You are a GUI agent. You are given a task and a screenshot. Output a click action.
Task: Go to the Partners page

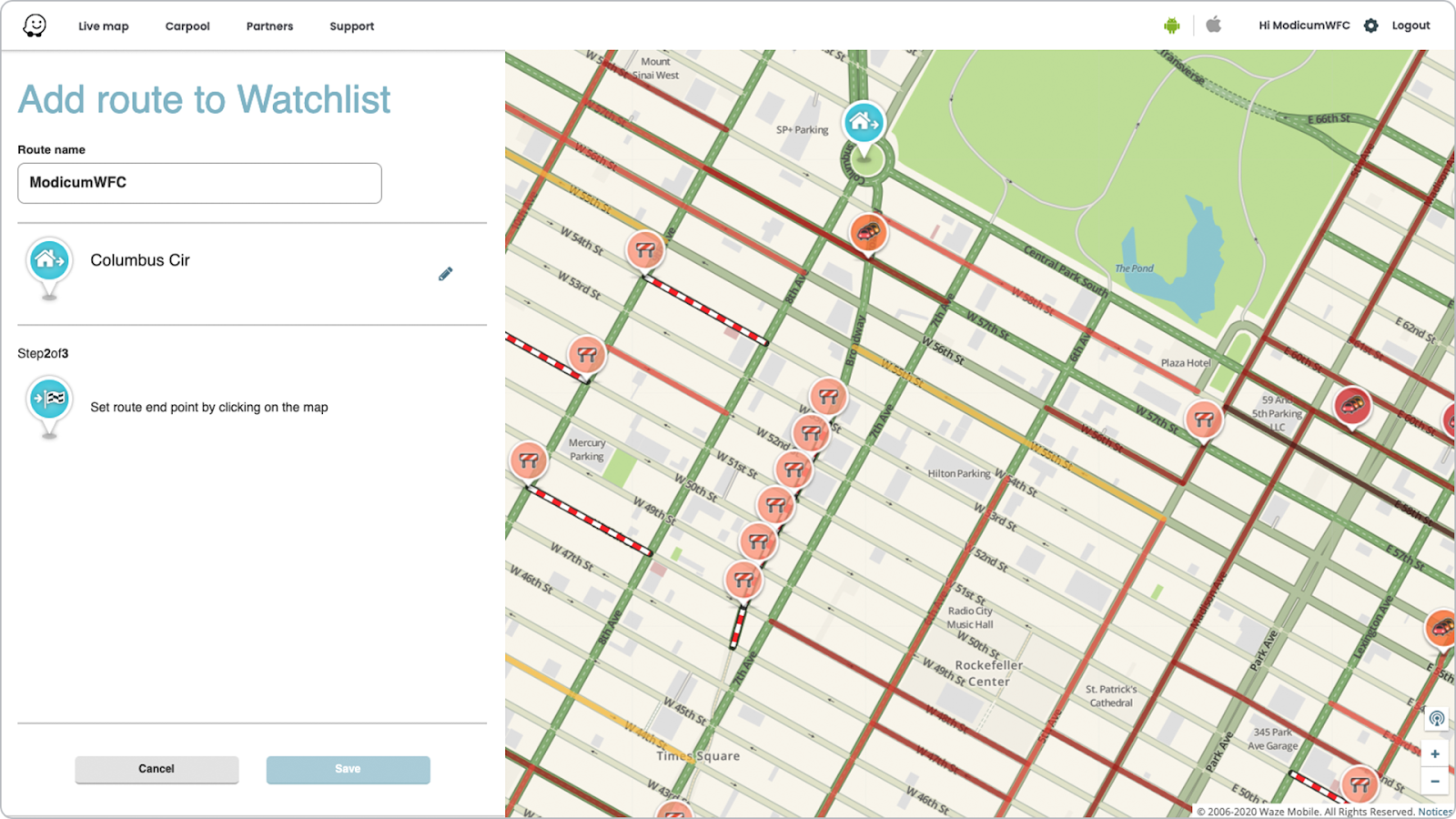click(x=269, y=26)
